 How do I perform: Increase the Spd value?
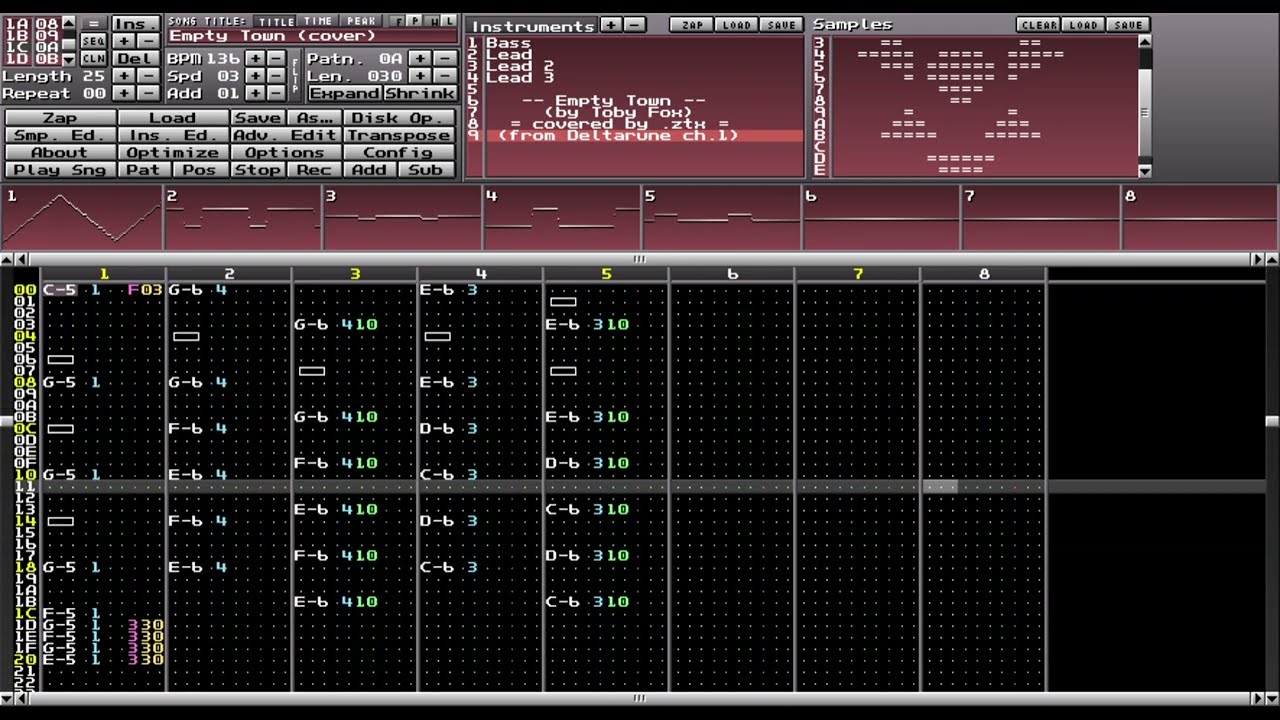[254, 76]
